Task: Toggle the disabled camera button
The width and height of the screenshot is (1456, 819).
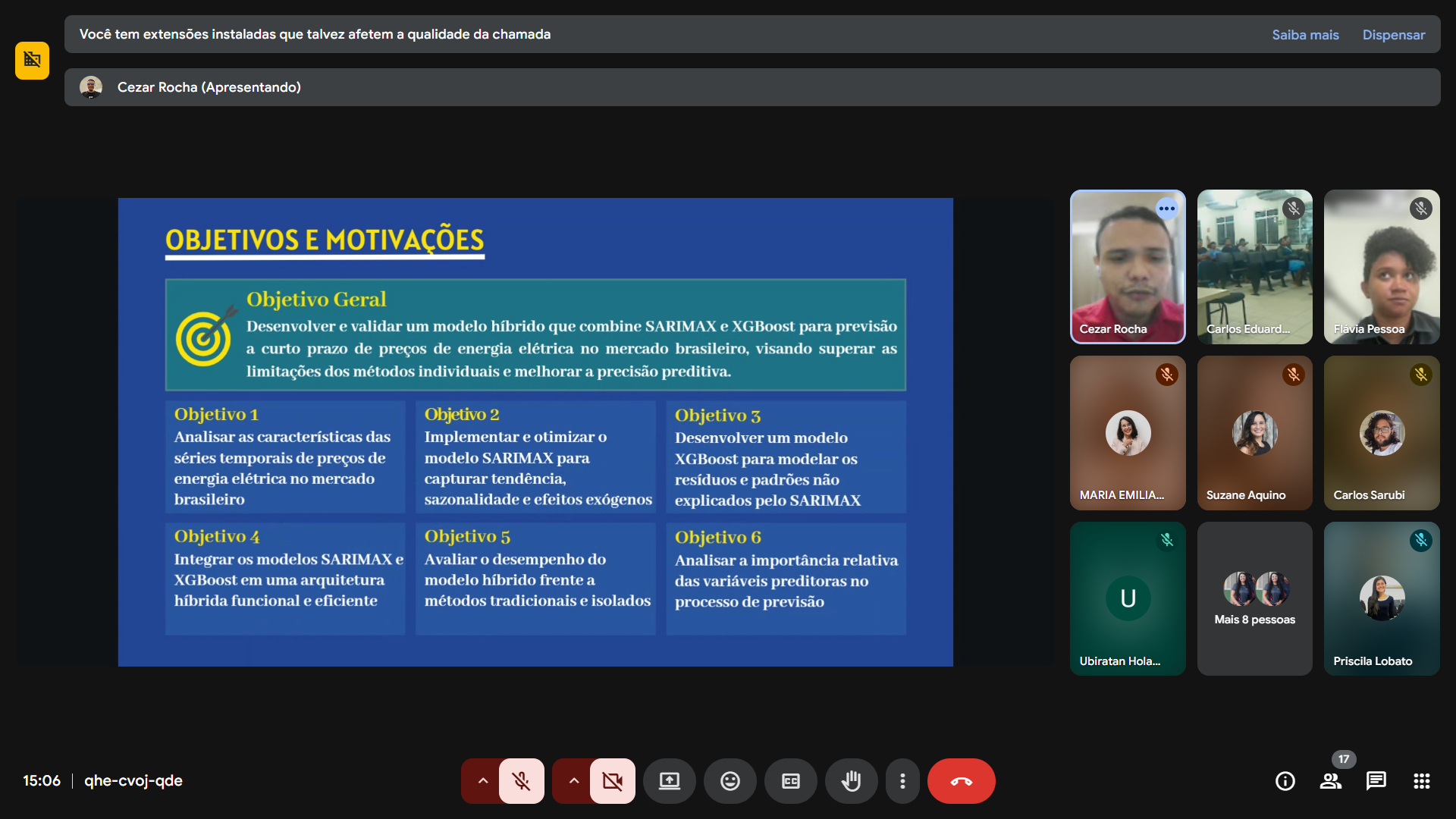Action: point(612,781)
